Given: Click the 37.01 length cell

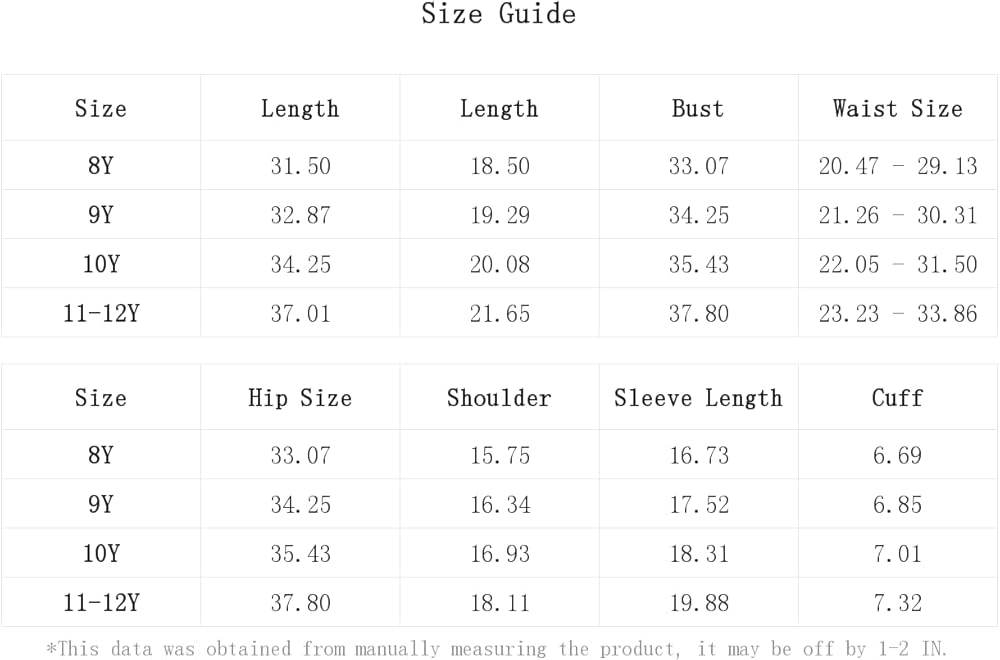Looking at the screenshot, I should [x=300, y=313].
